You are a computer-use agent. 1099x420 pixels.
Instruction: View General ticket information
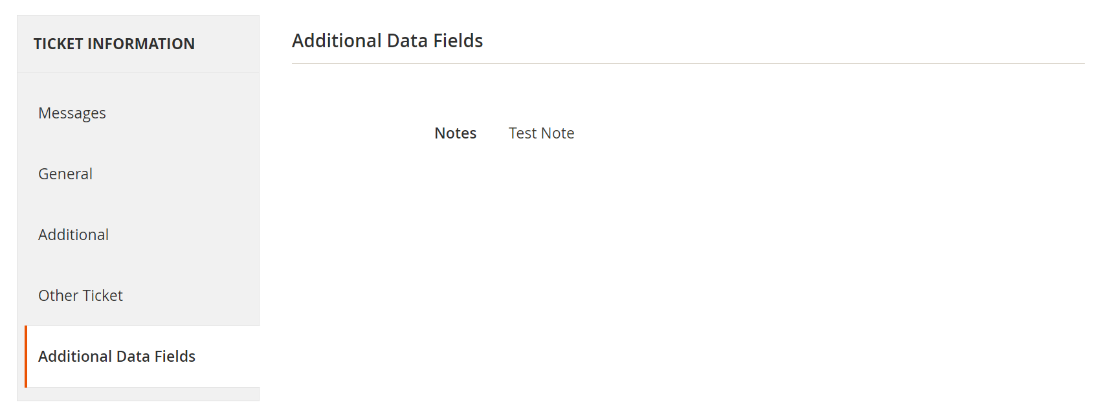coord(65,174)
